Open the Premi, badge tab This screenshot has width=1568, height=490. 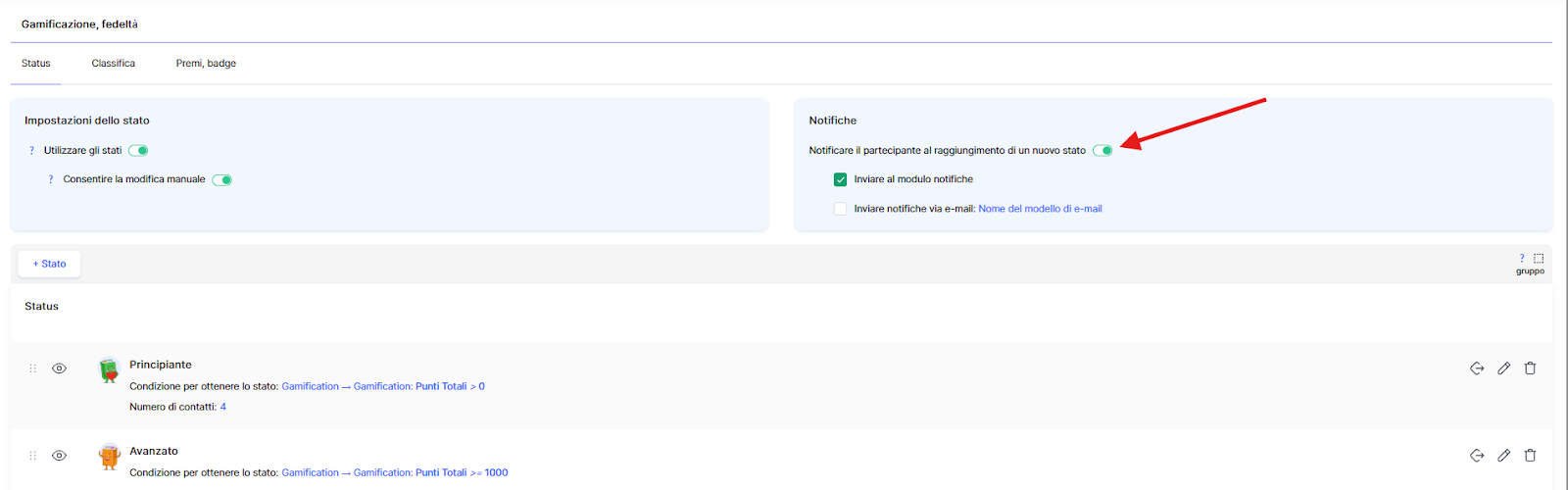206,64
